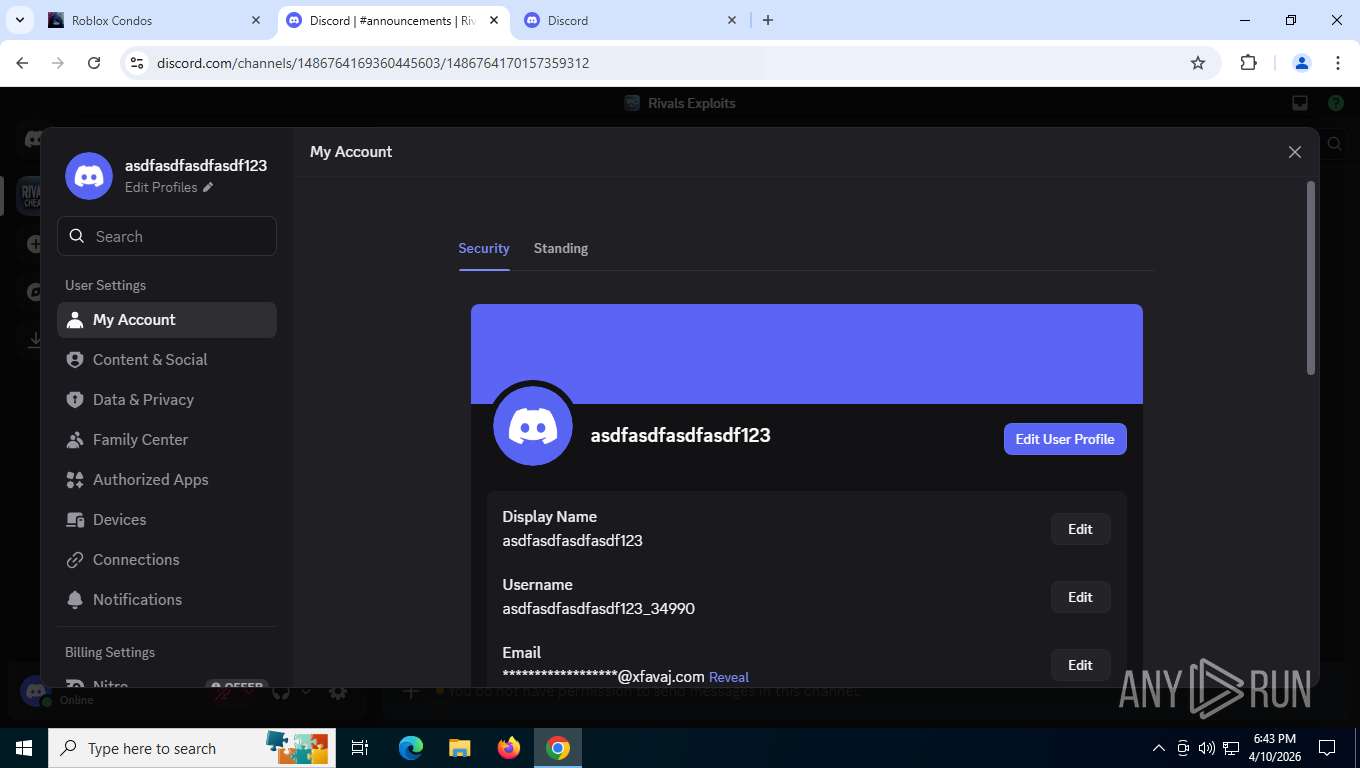Reload the Discord page
1360x768 pixels.
point(94,63)
